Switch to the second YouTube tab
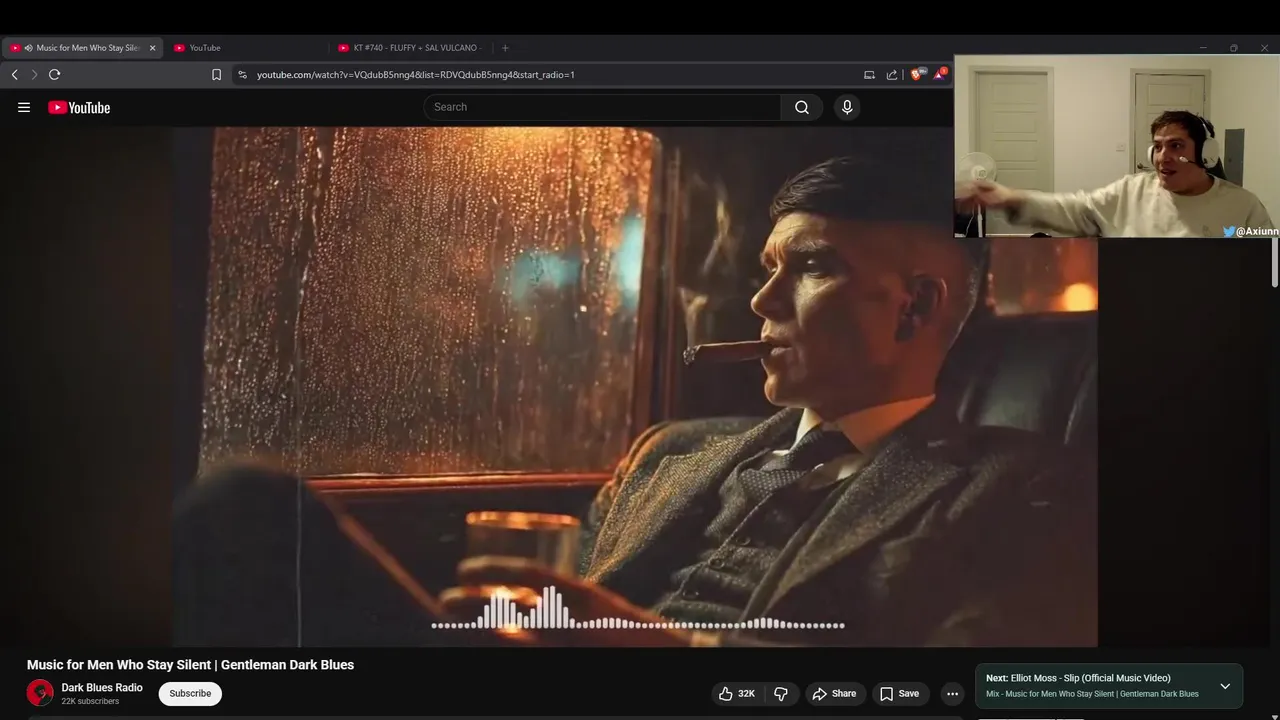The width and height of the screenshot is (1280, 720). [x=247, y=47]
